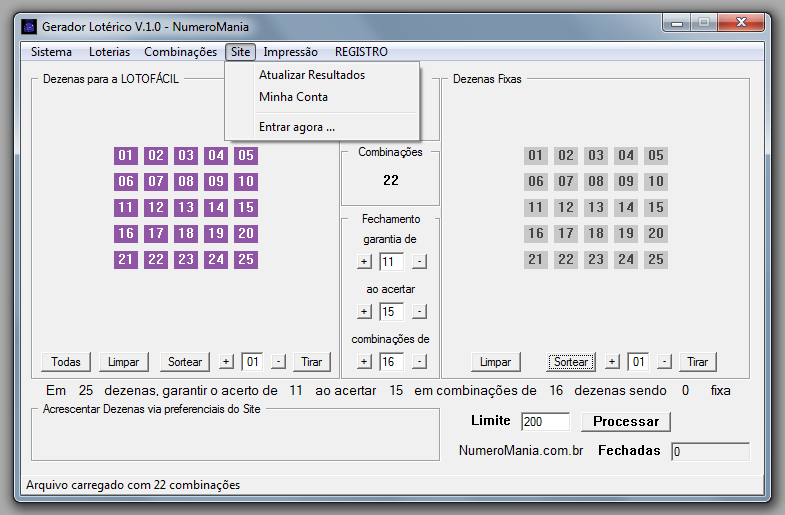Toggle purple number 19 in LOTOFÁCIL grid
Screen dimensions: 785x515
click(x=216, y=233)
